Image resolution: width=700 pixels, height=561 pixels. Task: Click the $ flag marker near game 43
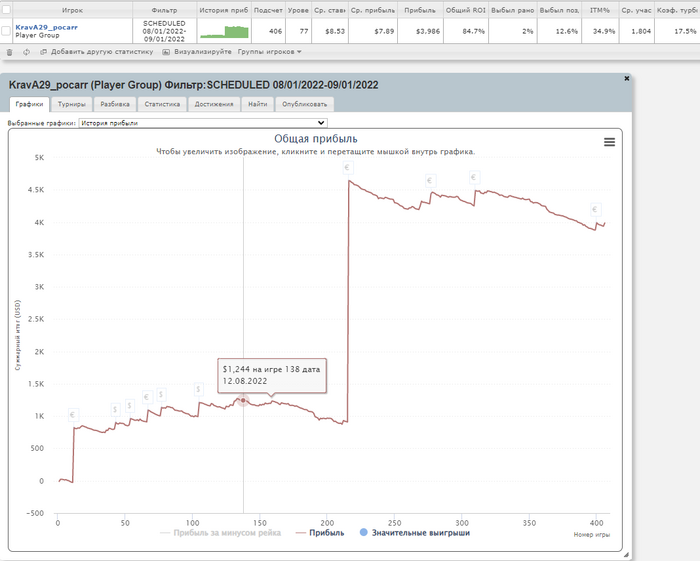click(116, 409)
